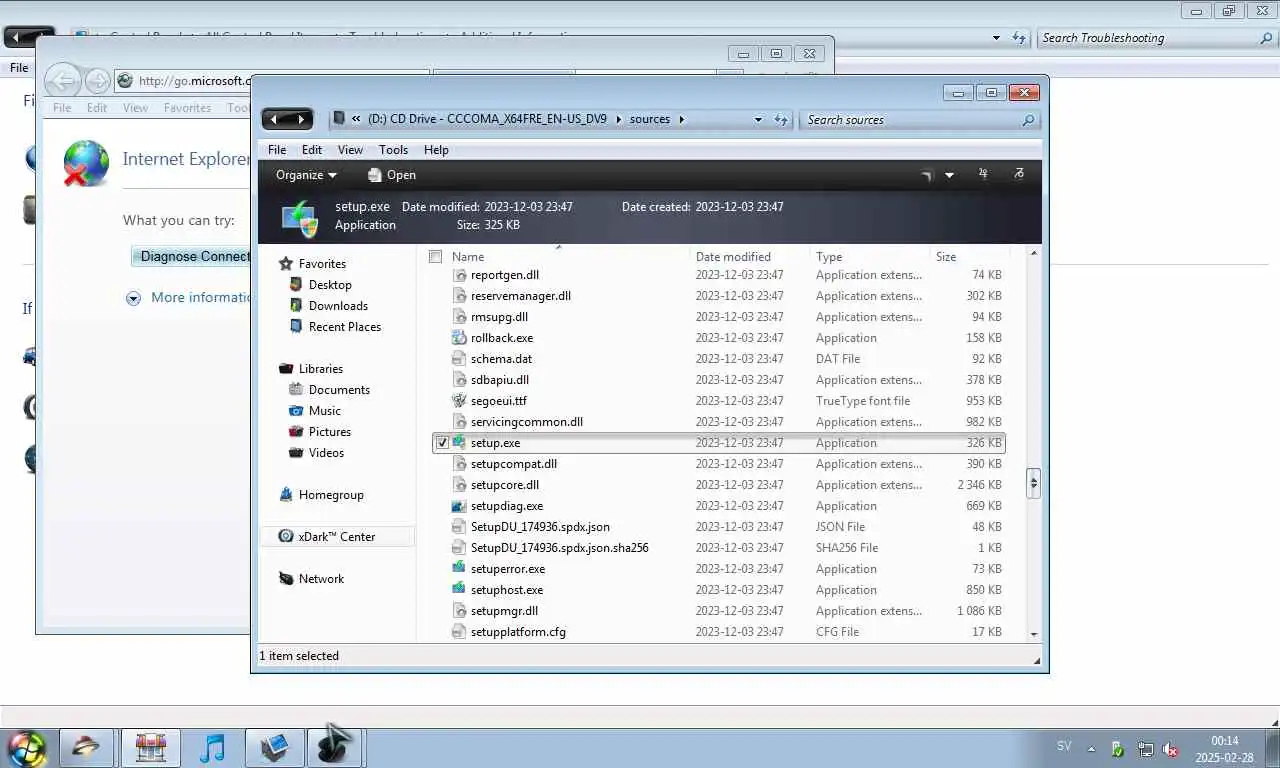Click the network tray icon
The height and width of the screenshot is (768, 1280).
(1145, 749)
